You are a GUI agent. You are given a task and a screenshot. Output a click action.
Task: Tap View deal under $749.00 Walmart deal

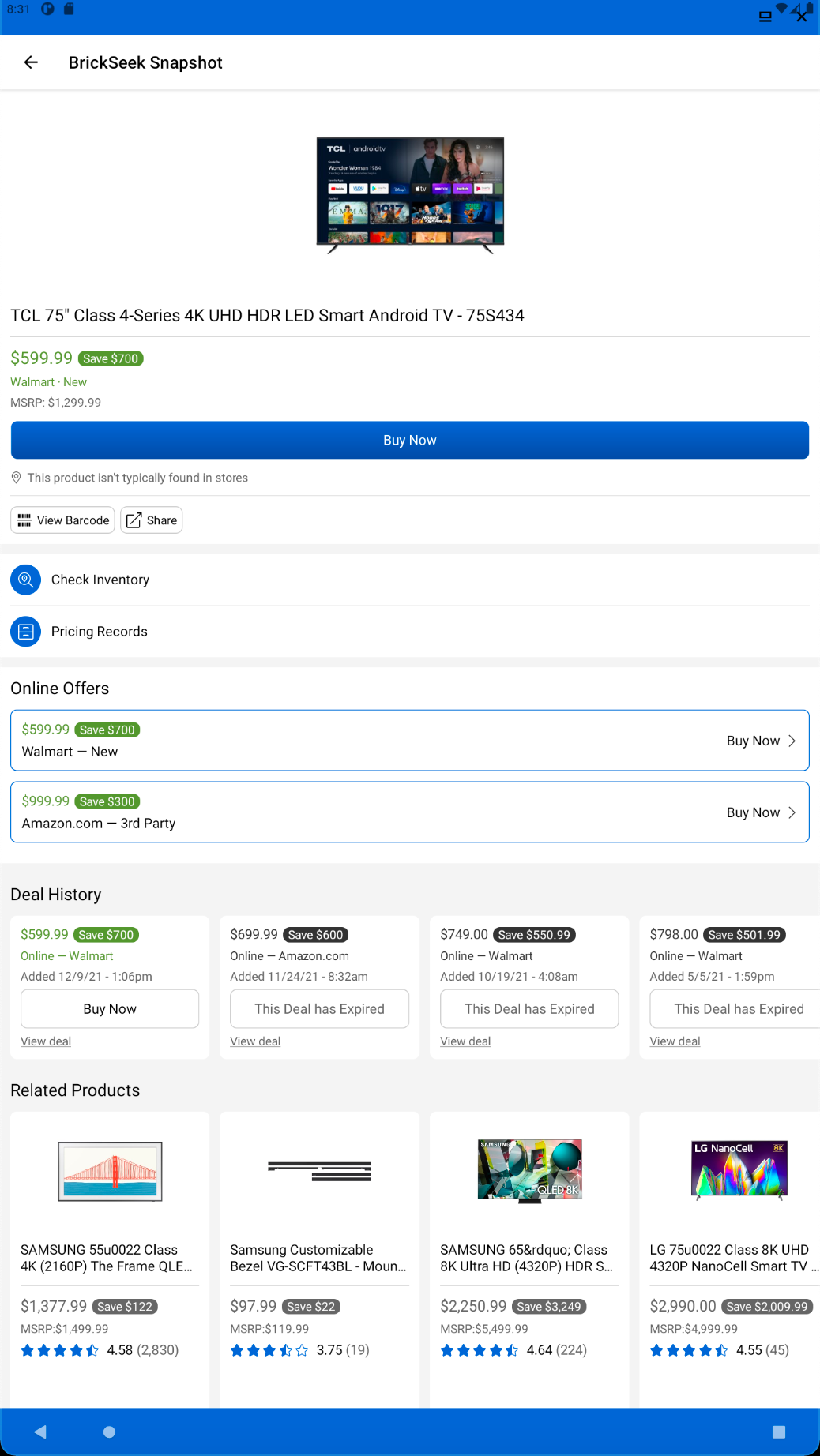pyautogui.click(x=465, y=1041)
